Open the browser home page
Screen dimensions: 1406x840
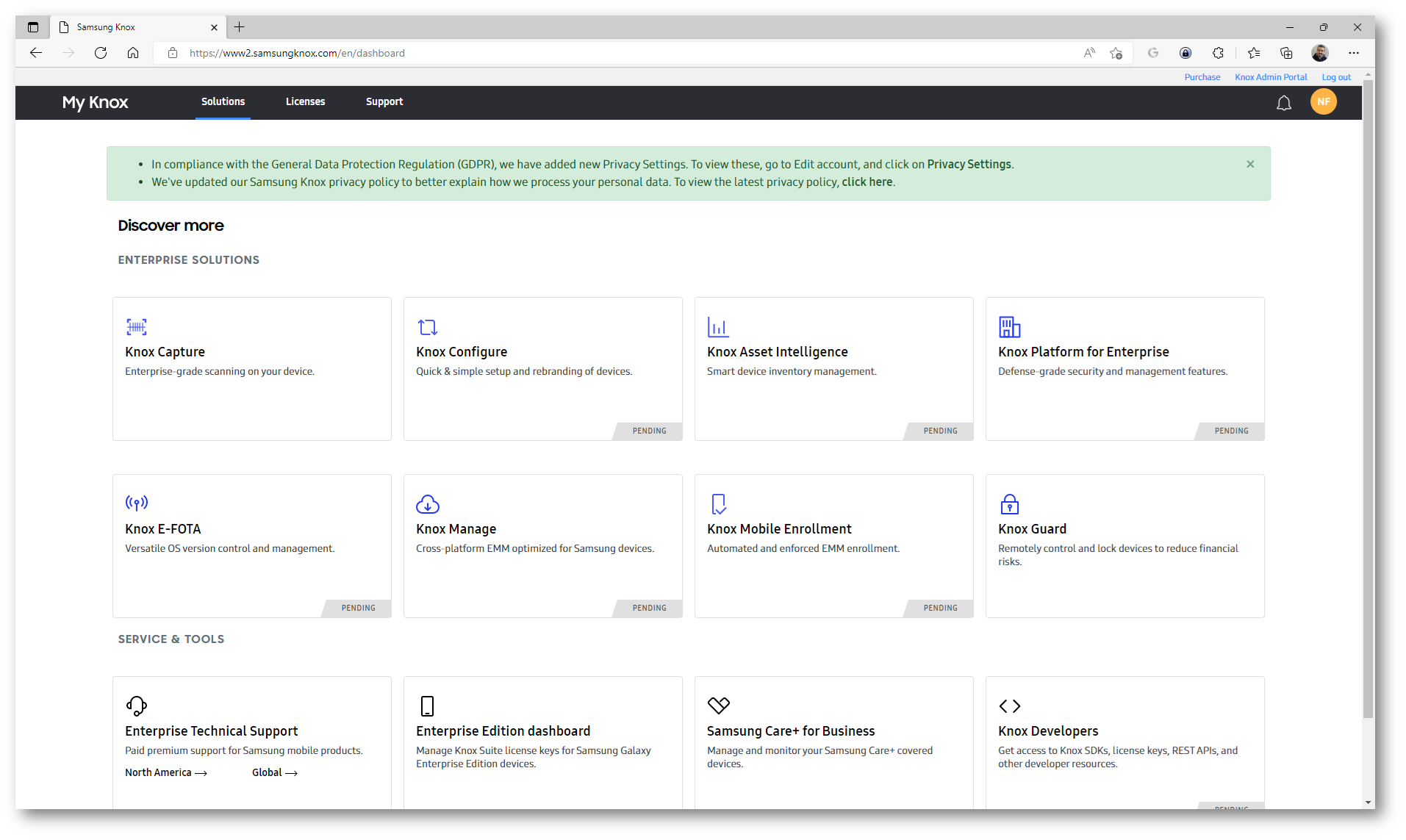pyautogui.click(x=133, y=53)
